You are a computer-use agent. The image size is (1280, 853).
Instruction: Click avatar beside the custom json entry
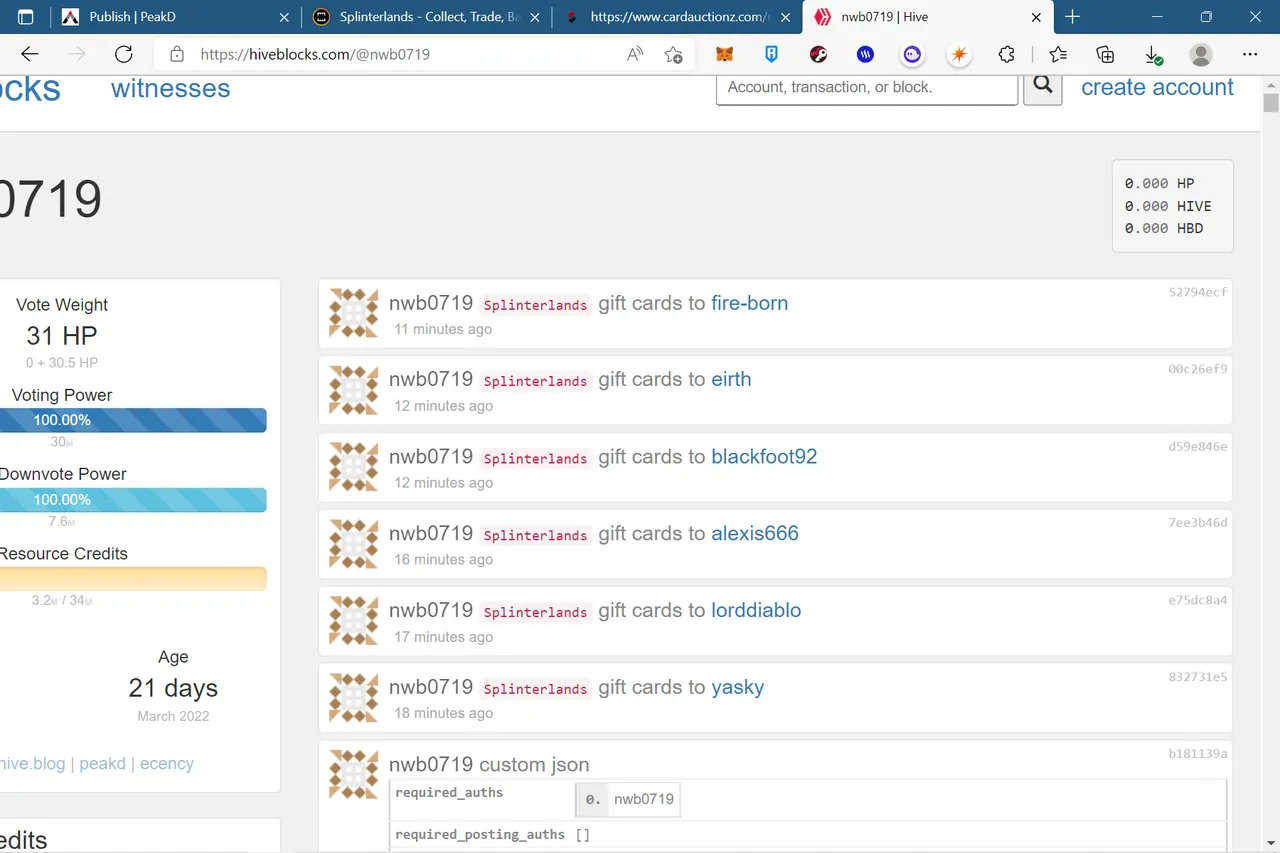click(x=354, y=774)
